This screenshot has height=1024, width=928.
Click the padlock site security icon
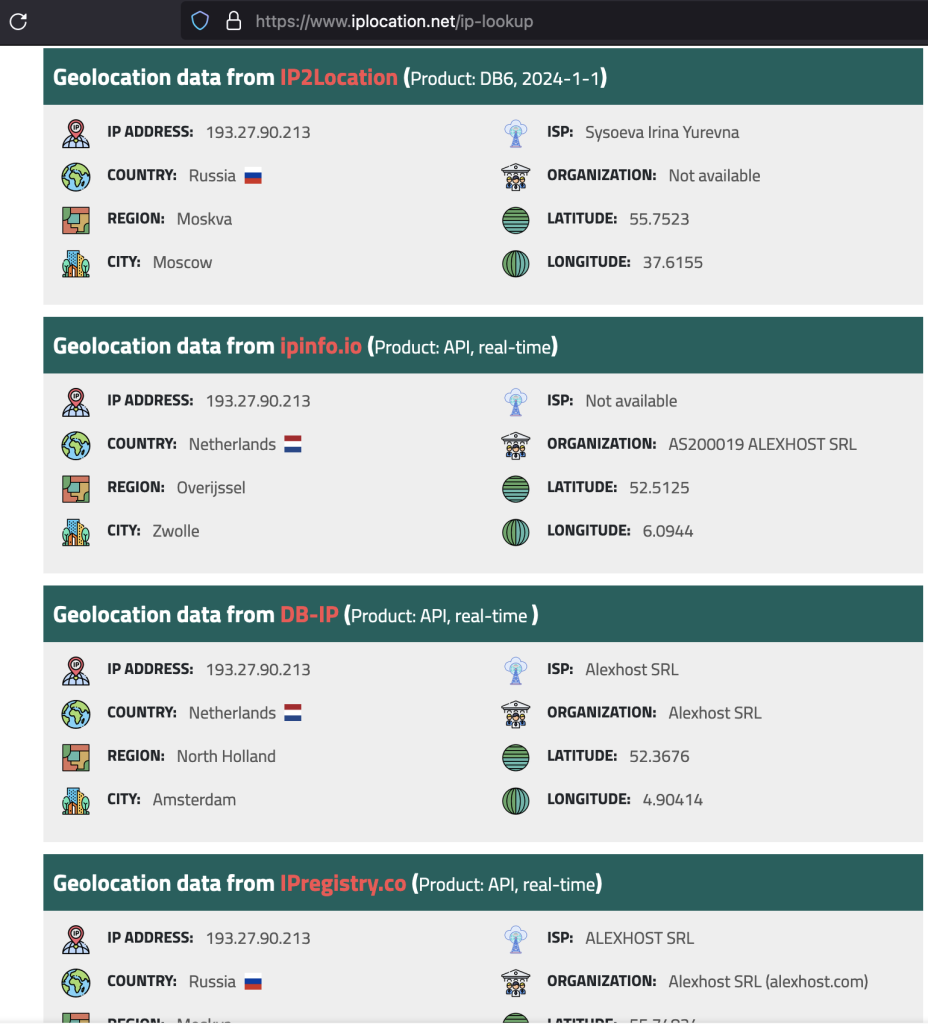click(233, 20)
